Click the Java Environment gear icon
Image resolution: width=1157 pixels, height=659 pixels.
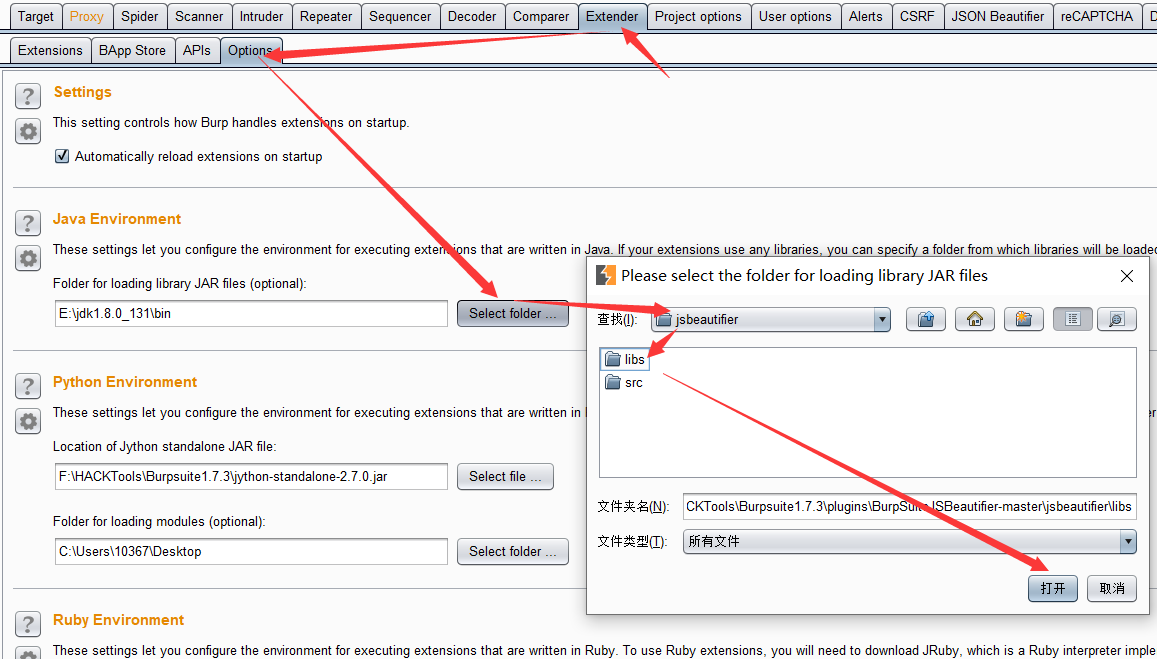coord(28,258)
